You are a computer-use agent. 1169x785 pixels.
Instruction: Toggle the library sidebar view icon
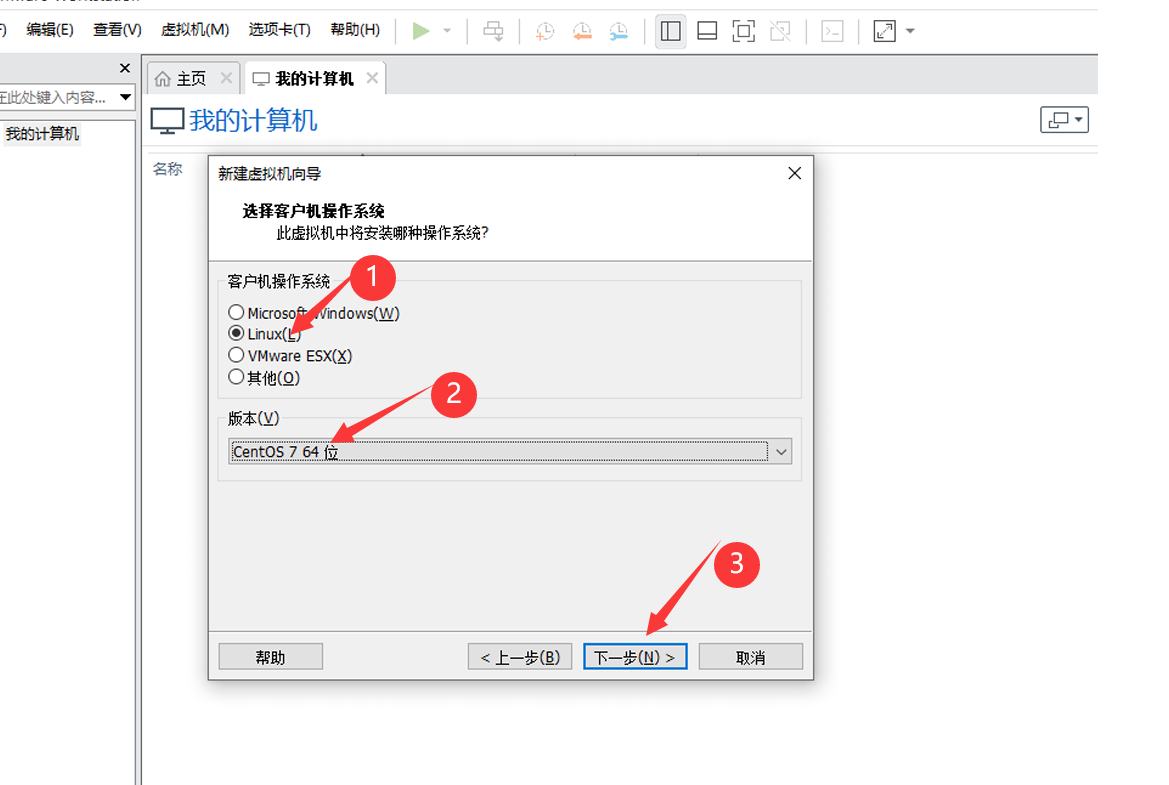(x=670, y=31)
